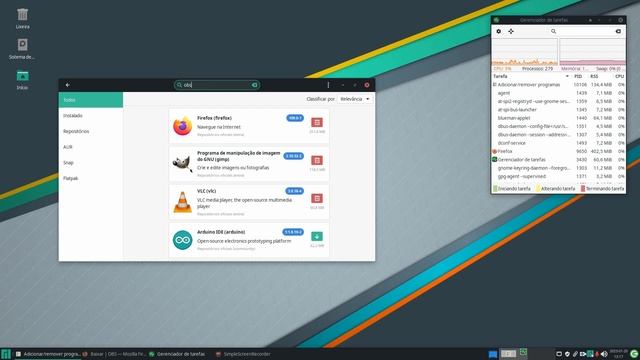Click the memory usage graph
This screenshot has width=640, height=360.
[x=592, y=52]
